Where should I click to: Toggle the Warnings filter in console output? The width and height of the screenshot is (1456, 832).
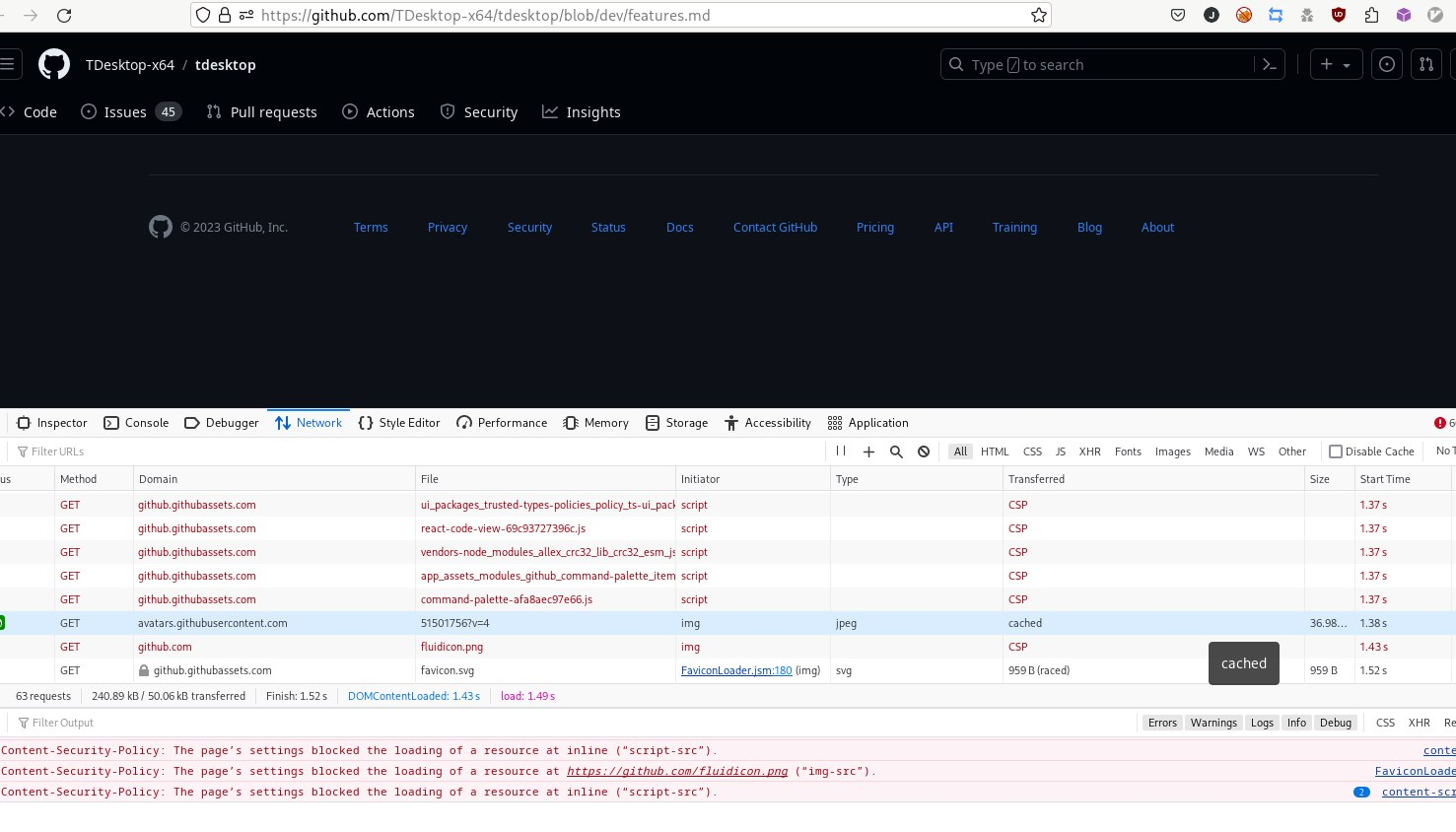tap(1213, 722)
